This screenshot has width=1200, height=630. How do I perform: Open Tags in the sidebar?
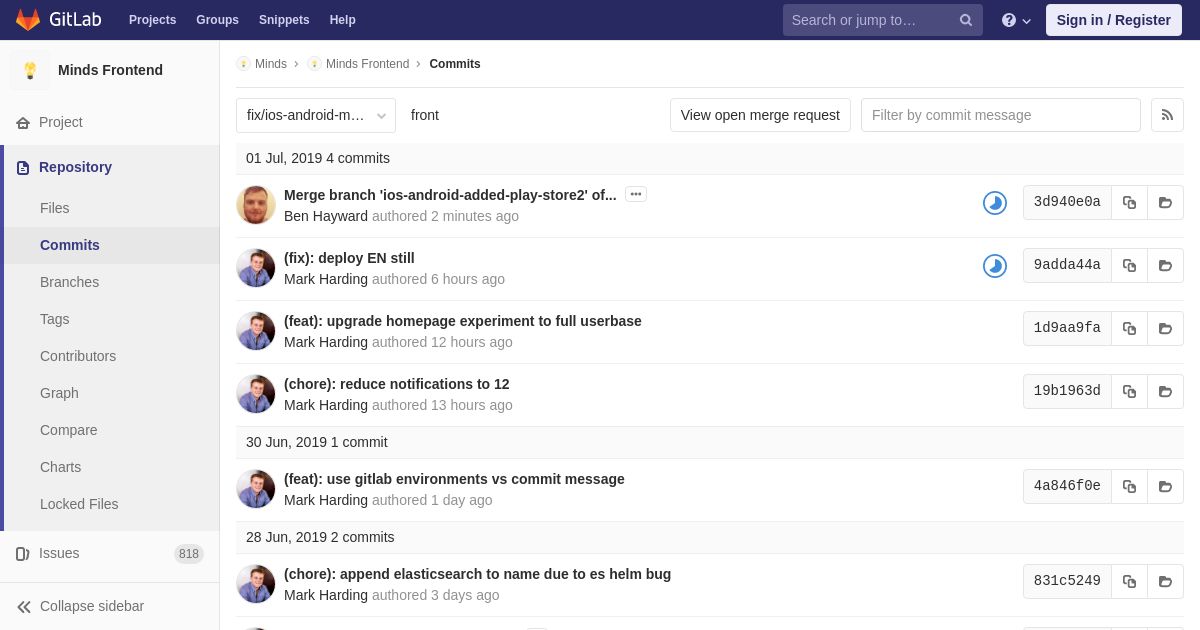pos(55,319)
